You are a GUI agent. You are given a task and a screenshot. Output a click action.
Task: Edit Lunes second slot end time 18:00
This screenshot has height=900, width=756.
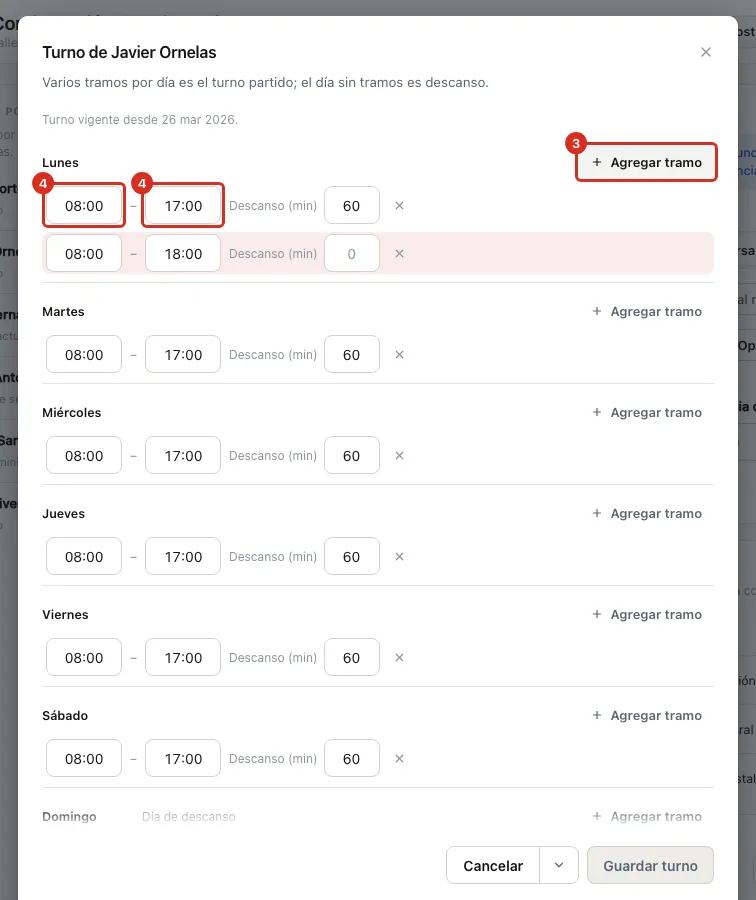click(x=183, y=254)
